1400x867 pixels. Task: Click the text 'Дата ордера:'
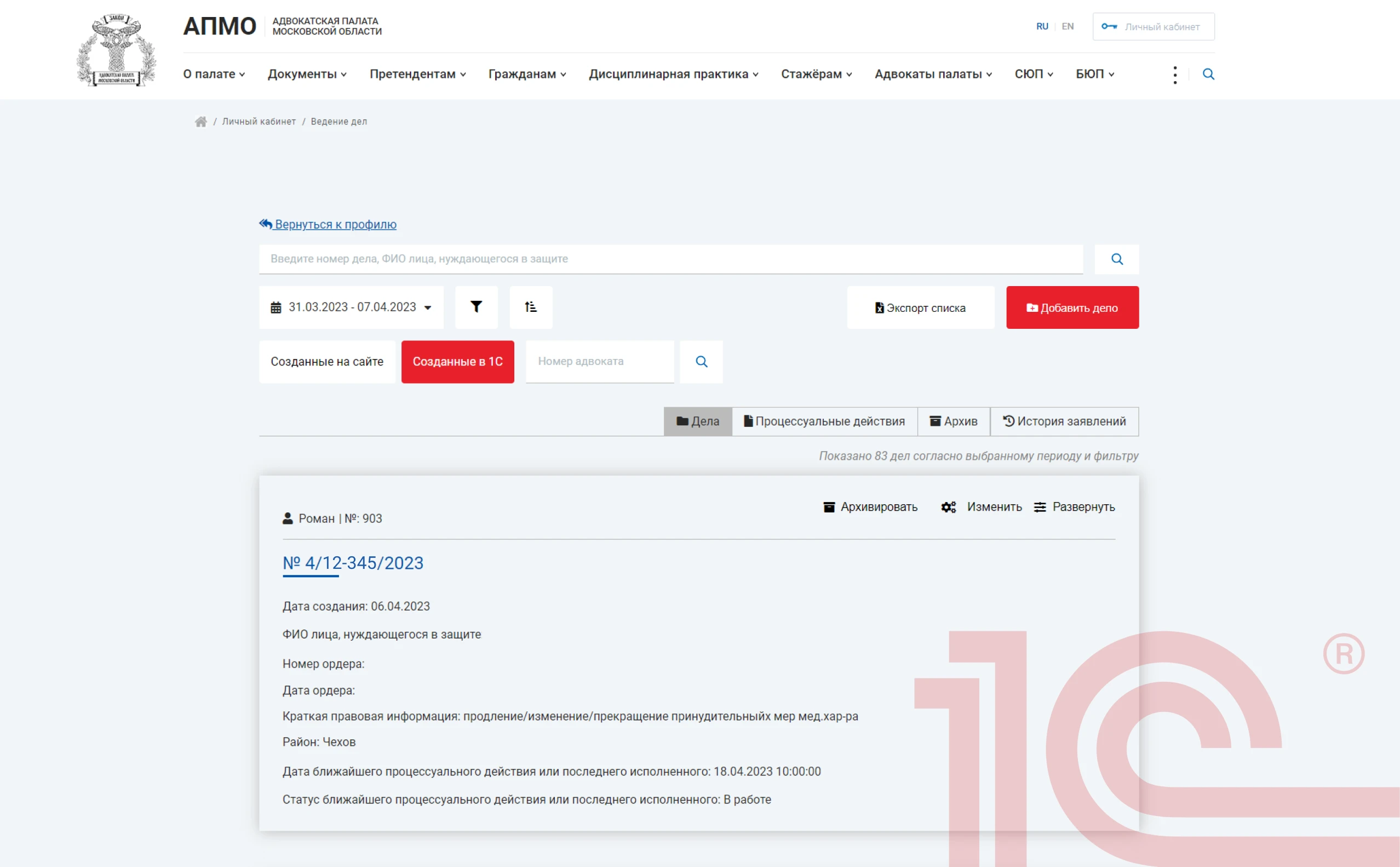coord(318,691)
